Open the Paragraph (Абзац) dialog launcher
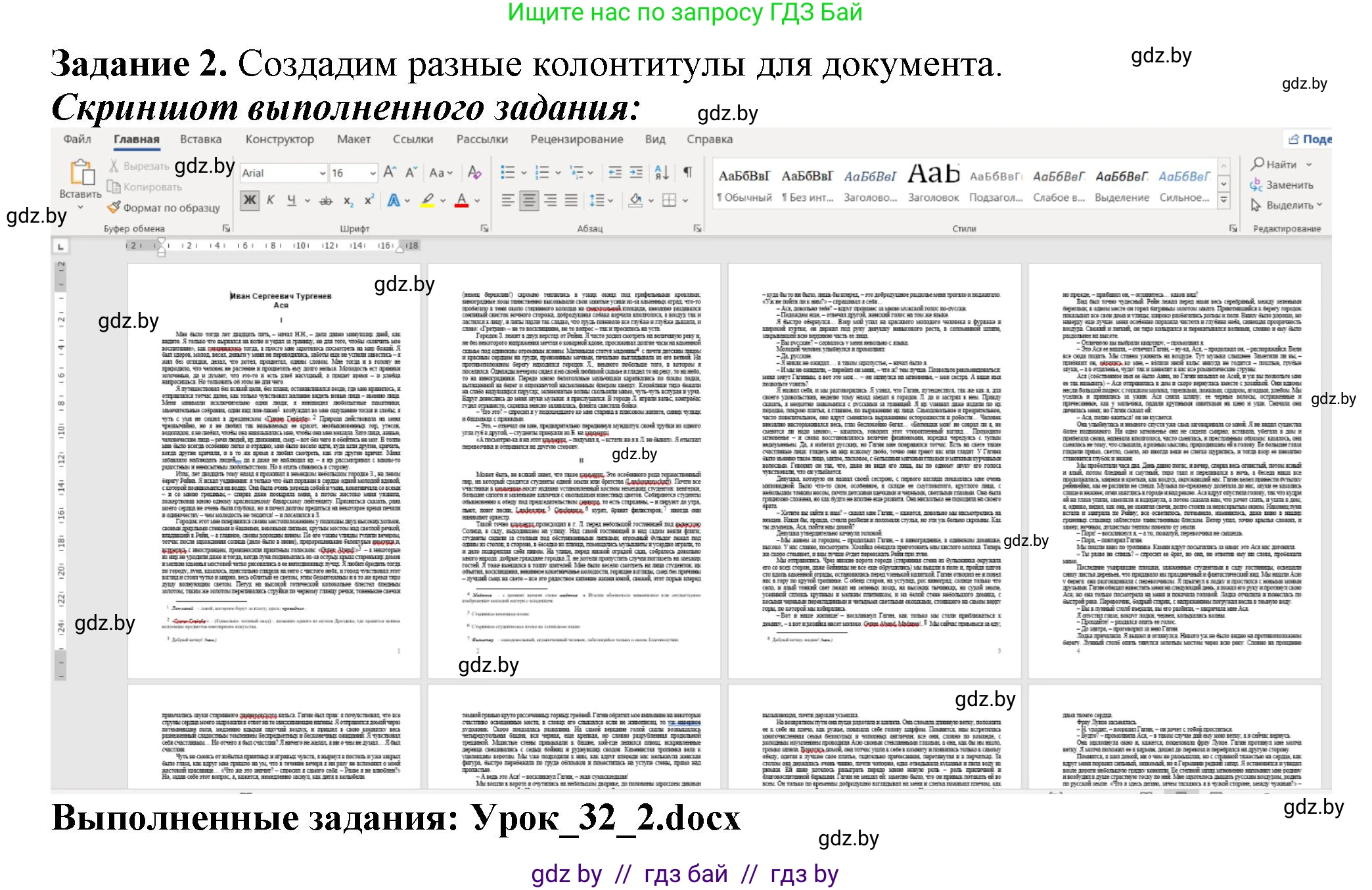 point(697,228)
